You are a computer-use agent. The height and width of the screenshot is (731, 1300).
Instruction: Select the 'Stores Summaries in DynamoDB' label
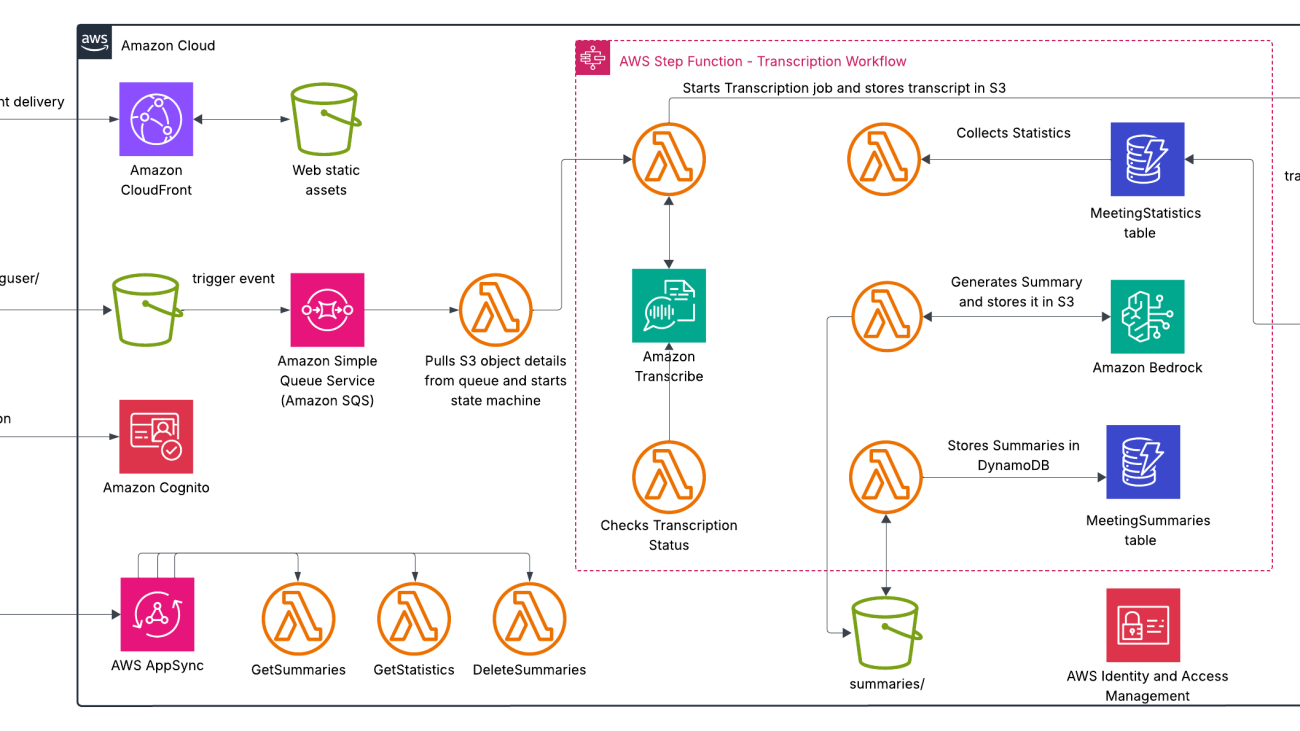tap(1013, 456)
